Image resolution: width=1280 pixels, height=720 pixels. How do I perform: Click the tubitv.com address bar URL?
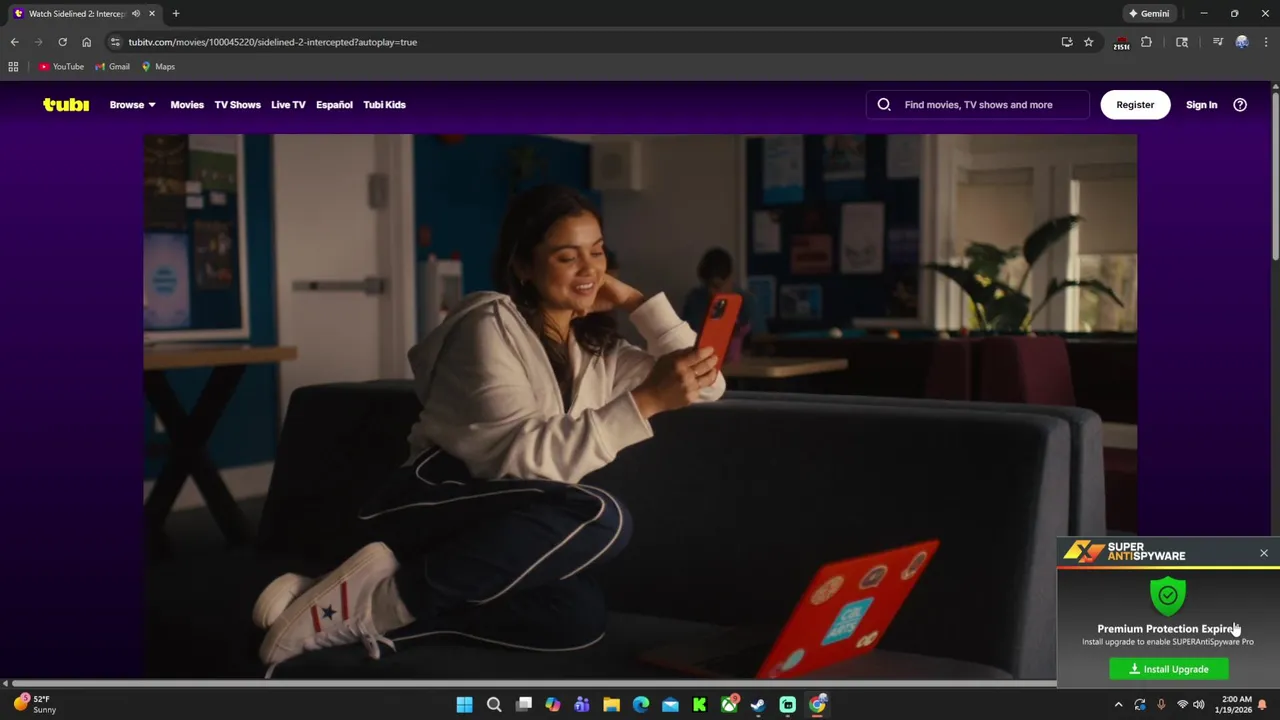pyautogui.click(x=272, y=42)
